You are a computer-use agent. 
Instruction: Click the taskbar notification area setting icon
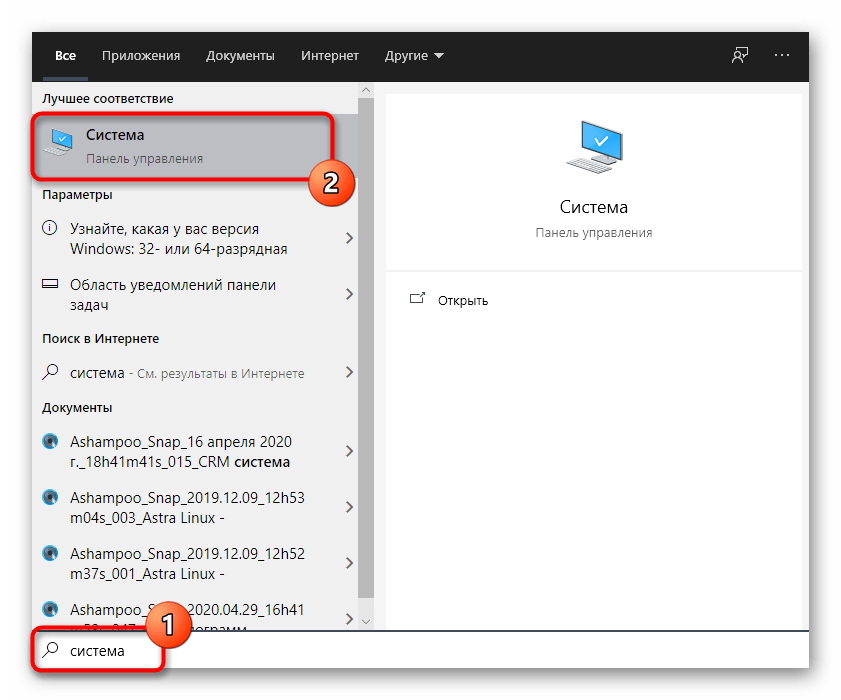click(51, 285)
